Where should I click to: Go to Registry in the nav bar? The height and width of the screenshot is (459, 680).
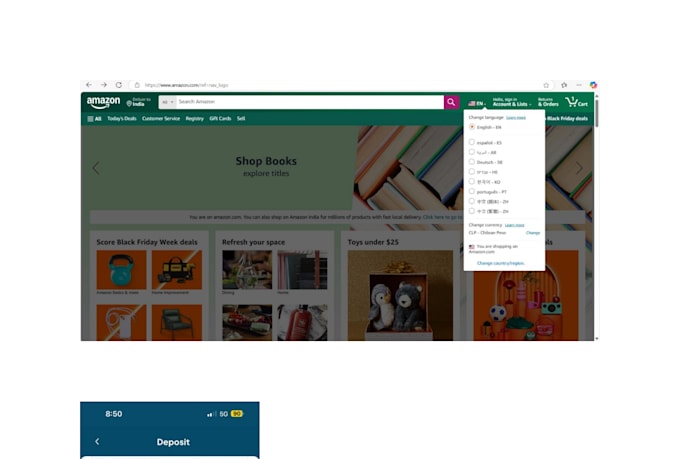tap(195, 118)
